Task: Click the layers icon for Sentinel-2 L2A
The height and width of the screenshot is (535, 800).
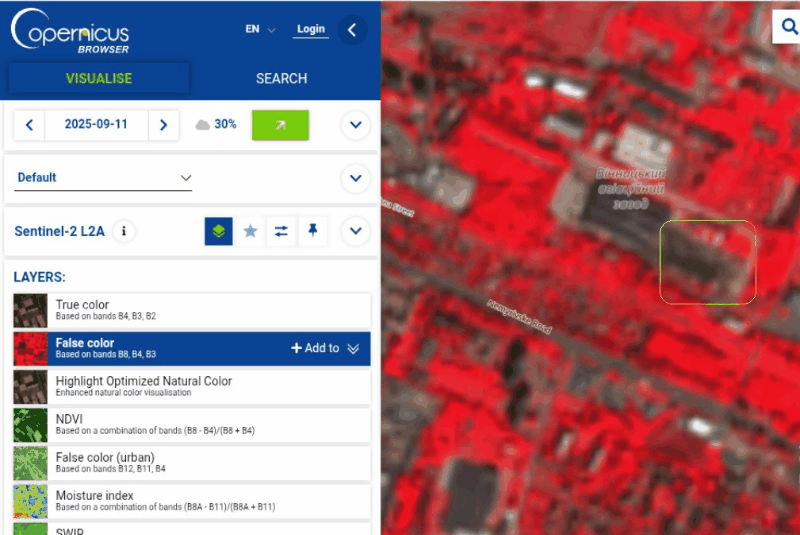Action: [219, 231]
